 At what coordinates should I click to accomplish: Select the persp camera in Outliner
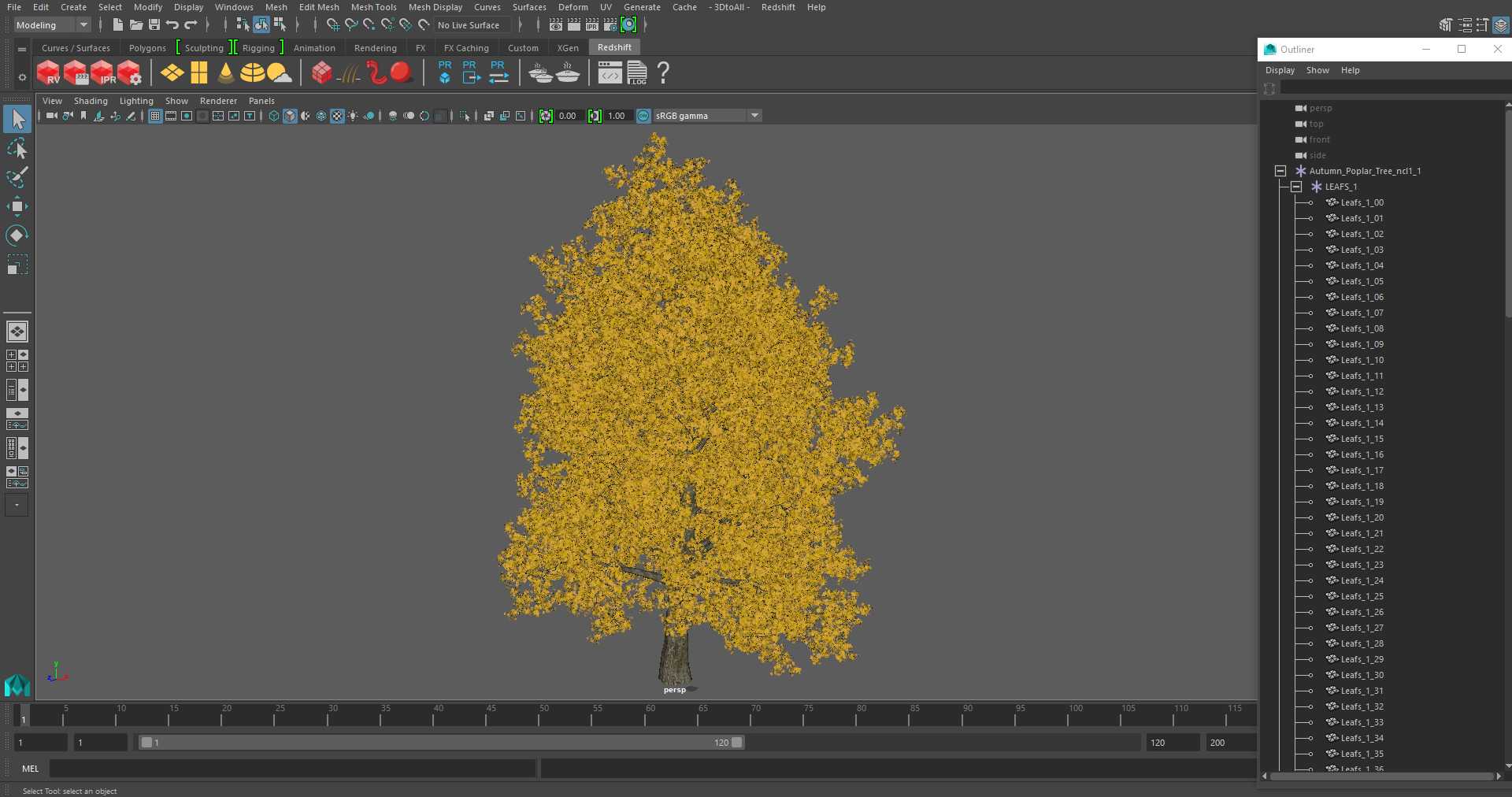[1321, 108]
